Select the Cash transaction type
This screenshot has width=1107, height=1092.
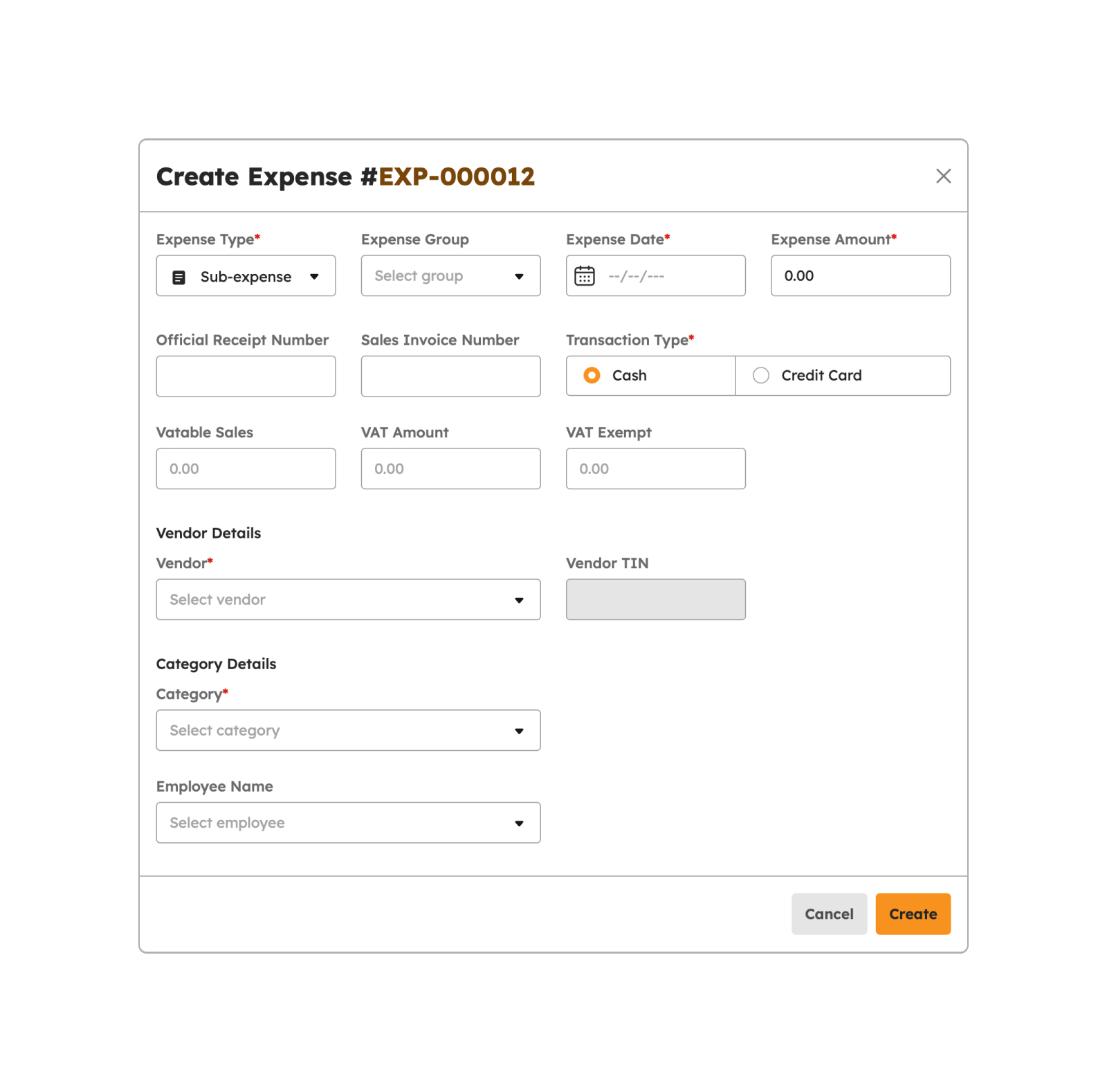[x=650, y=376]
